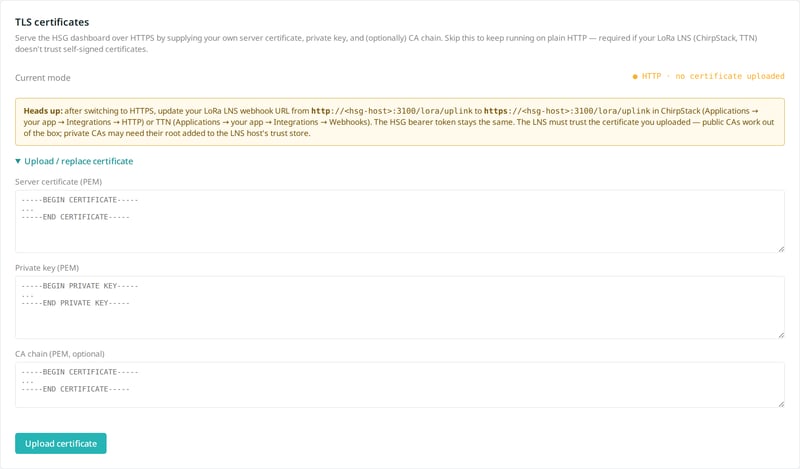The width and height of the screenshot is (800, 469).
Task: Click the https://<hsg-host>:3100/lora/uplink URL text
Action: [x=567, y=111]
